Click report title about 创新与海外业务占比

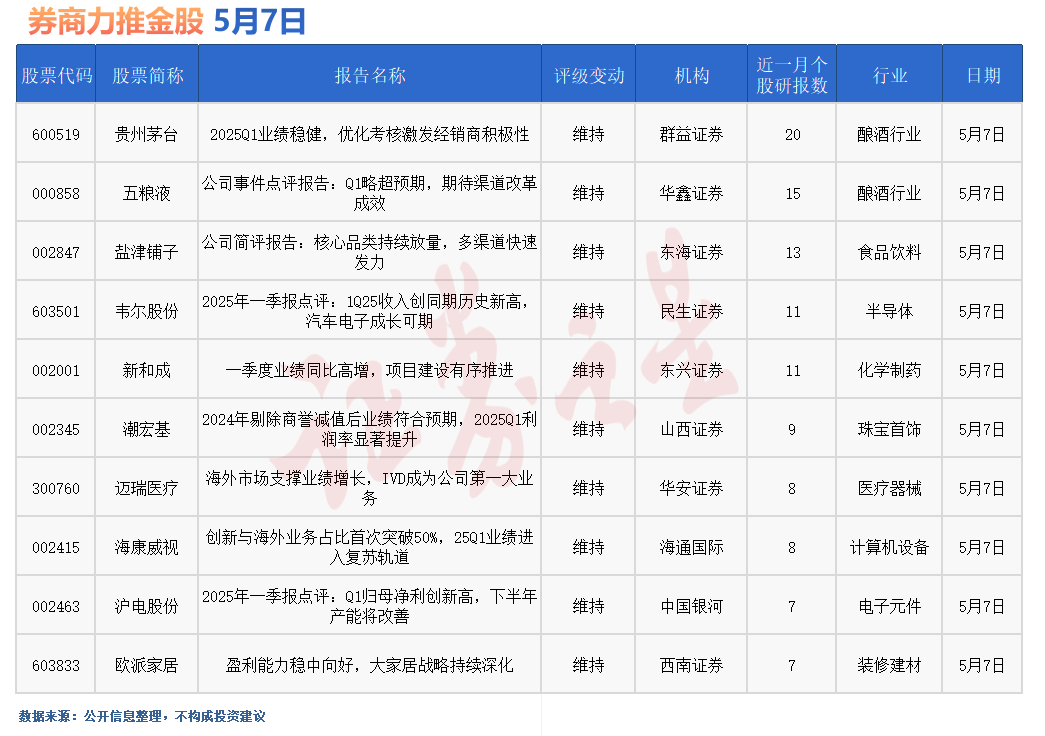tap(370, 547)
